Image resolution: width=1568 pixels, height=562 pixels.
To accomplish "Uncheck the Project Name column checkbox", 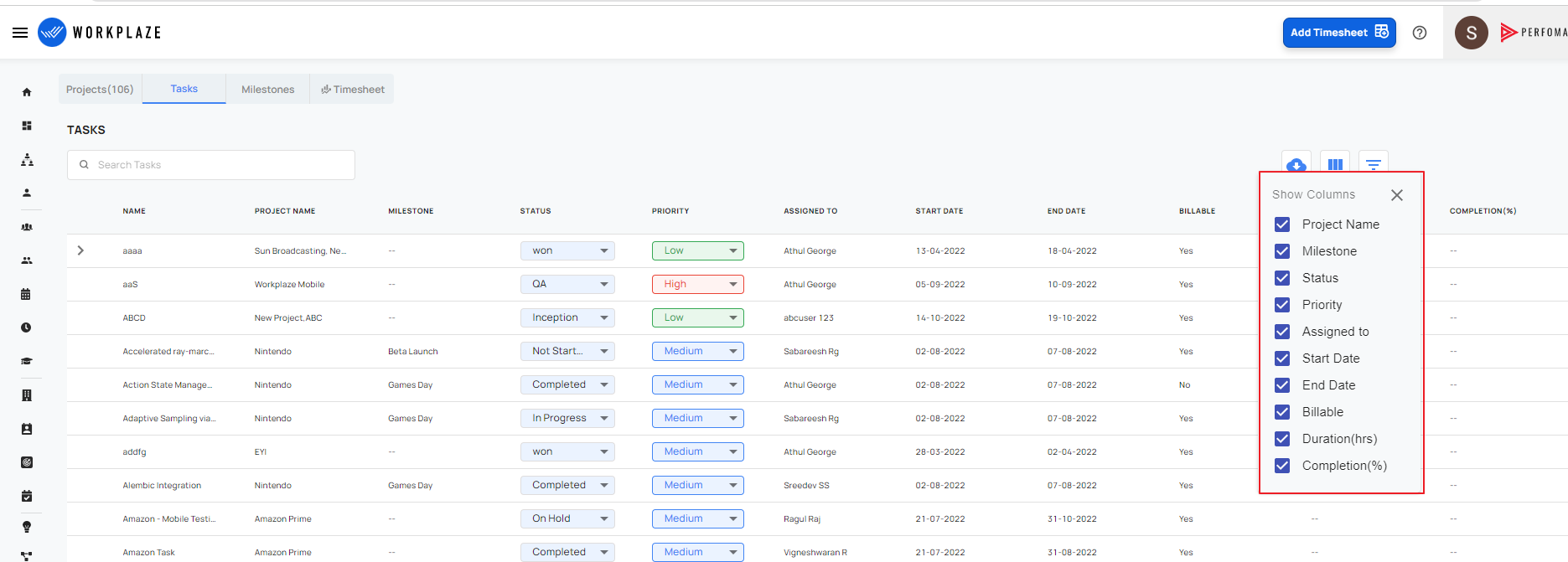I will point(1282,224).
